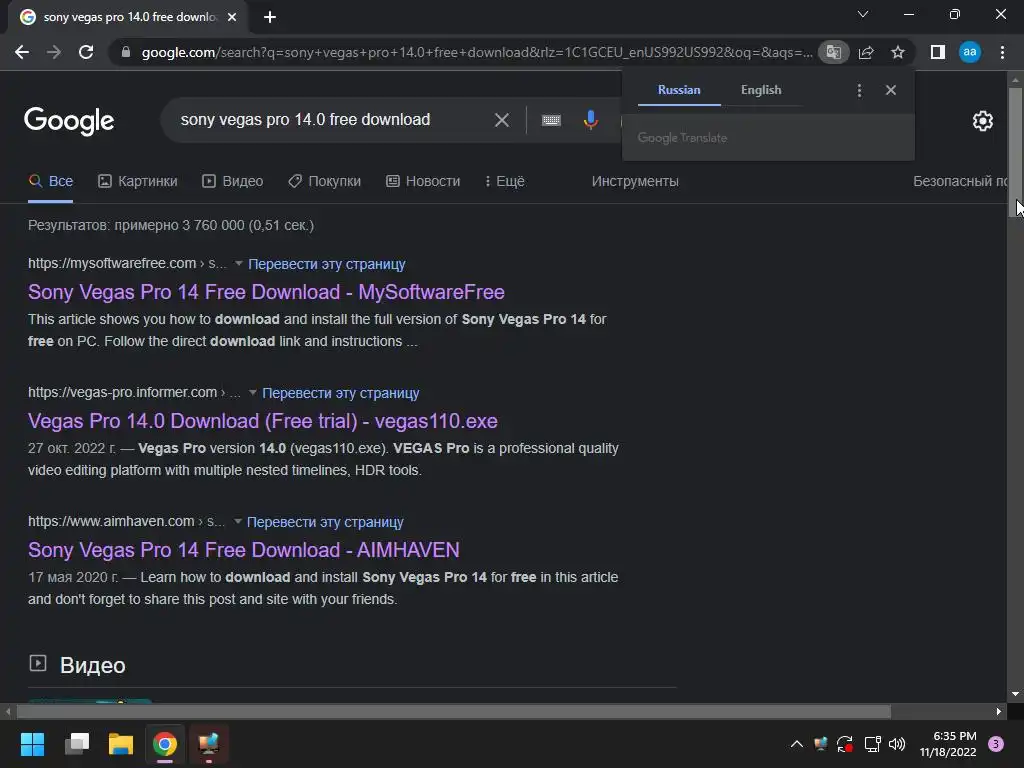
Task: Switch to Покупки results tab
Action: point(325,181)
